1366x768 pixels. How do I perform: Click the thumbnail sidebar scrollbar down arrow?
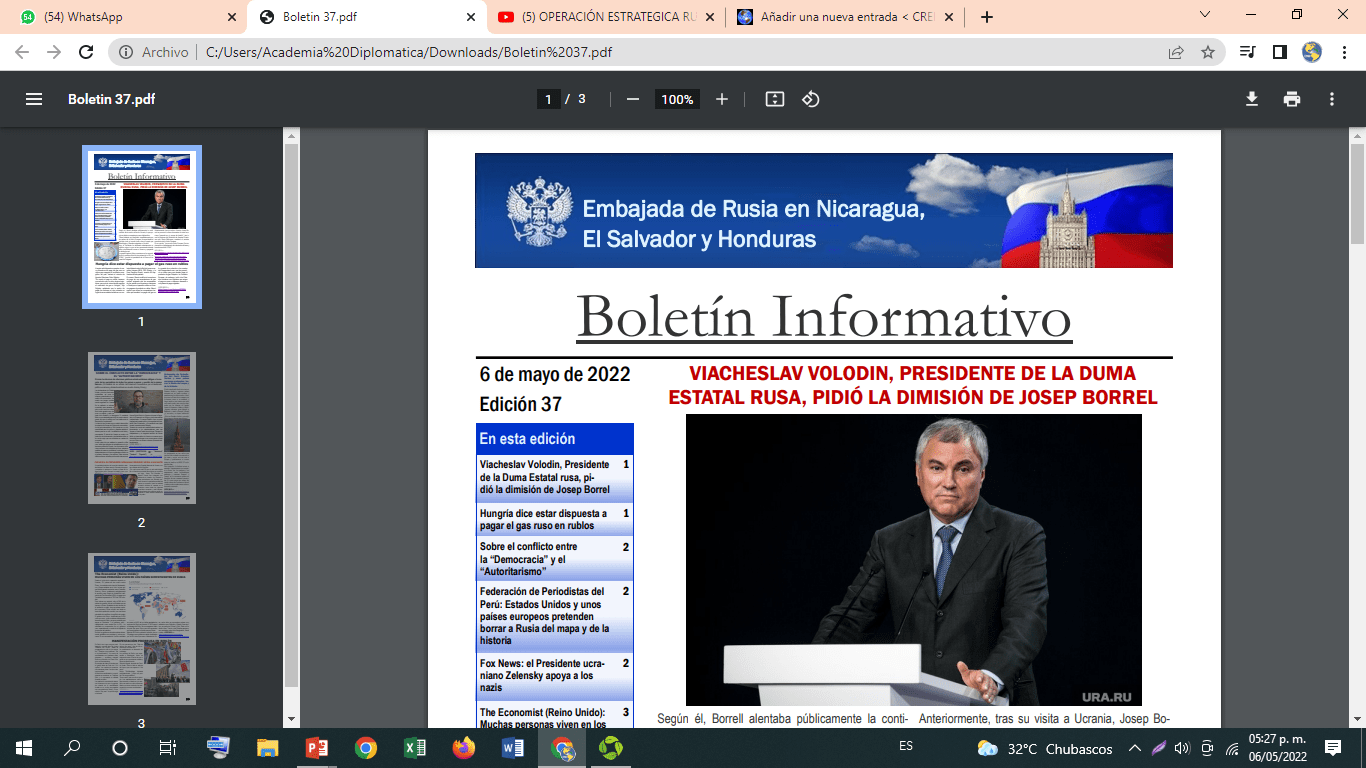291,719
